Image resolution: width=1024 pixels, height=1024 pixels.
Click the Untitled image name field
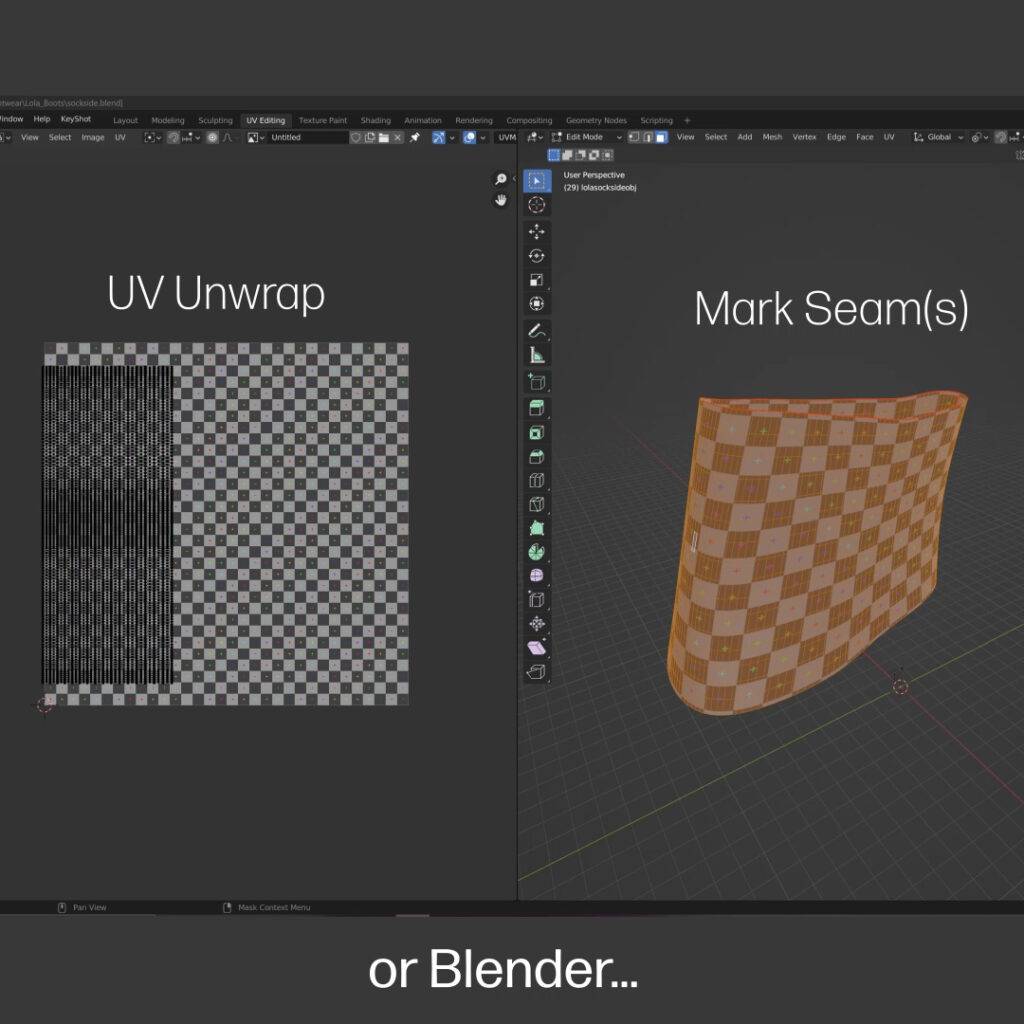point(307,137)
